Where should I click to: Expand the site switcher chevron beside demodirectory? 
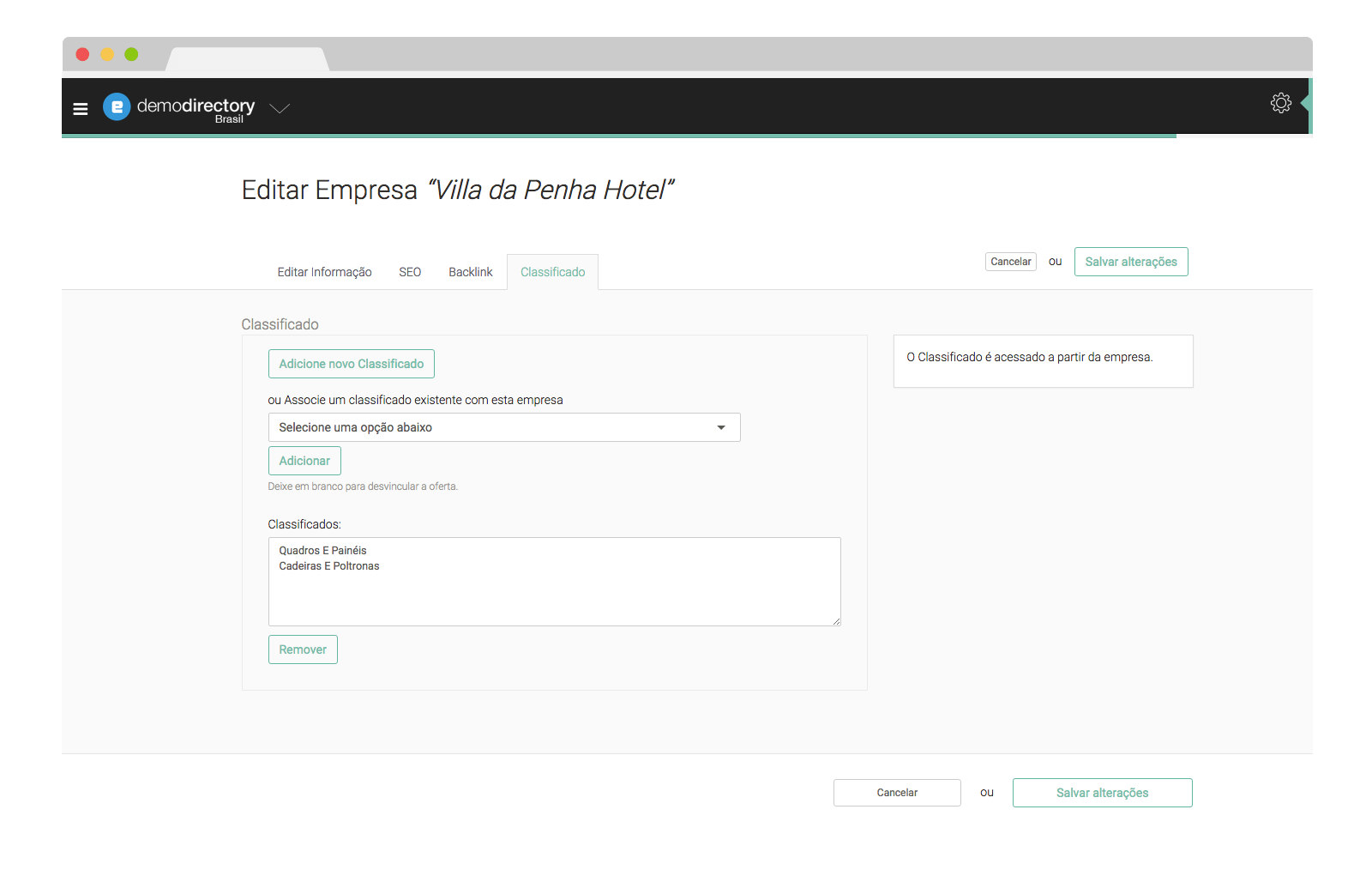tap(280, 108)
